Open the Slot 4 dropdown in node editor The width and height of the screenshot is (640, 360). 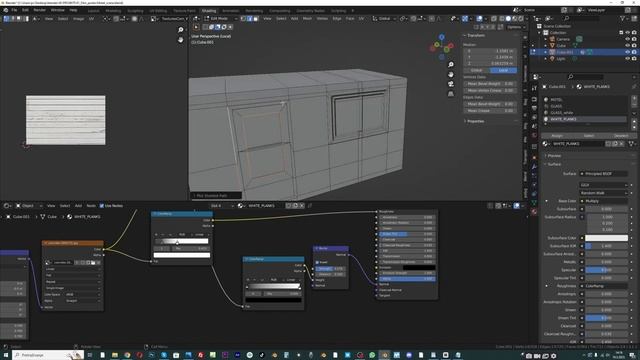click(222, 206)
